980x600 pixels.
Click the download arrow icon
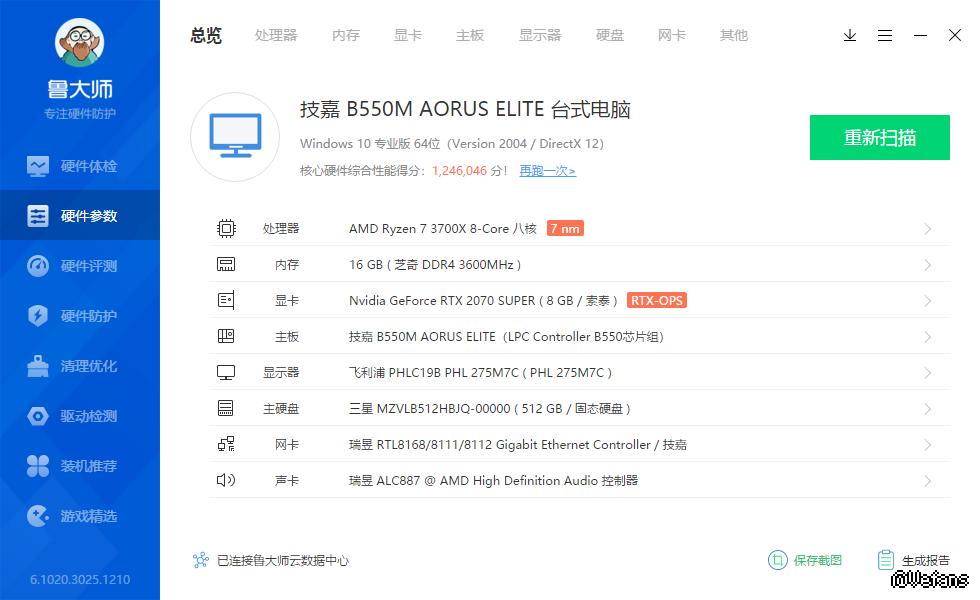[x=849, y=36]
